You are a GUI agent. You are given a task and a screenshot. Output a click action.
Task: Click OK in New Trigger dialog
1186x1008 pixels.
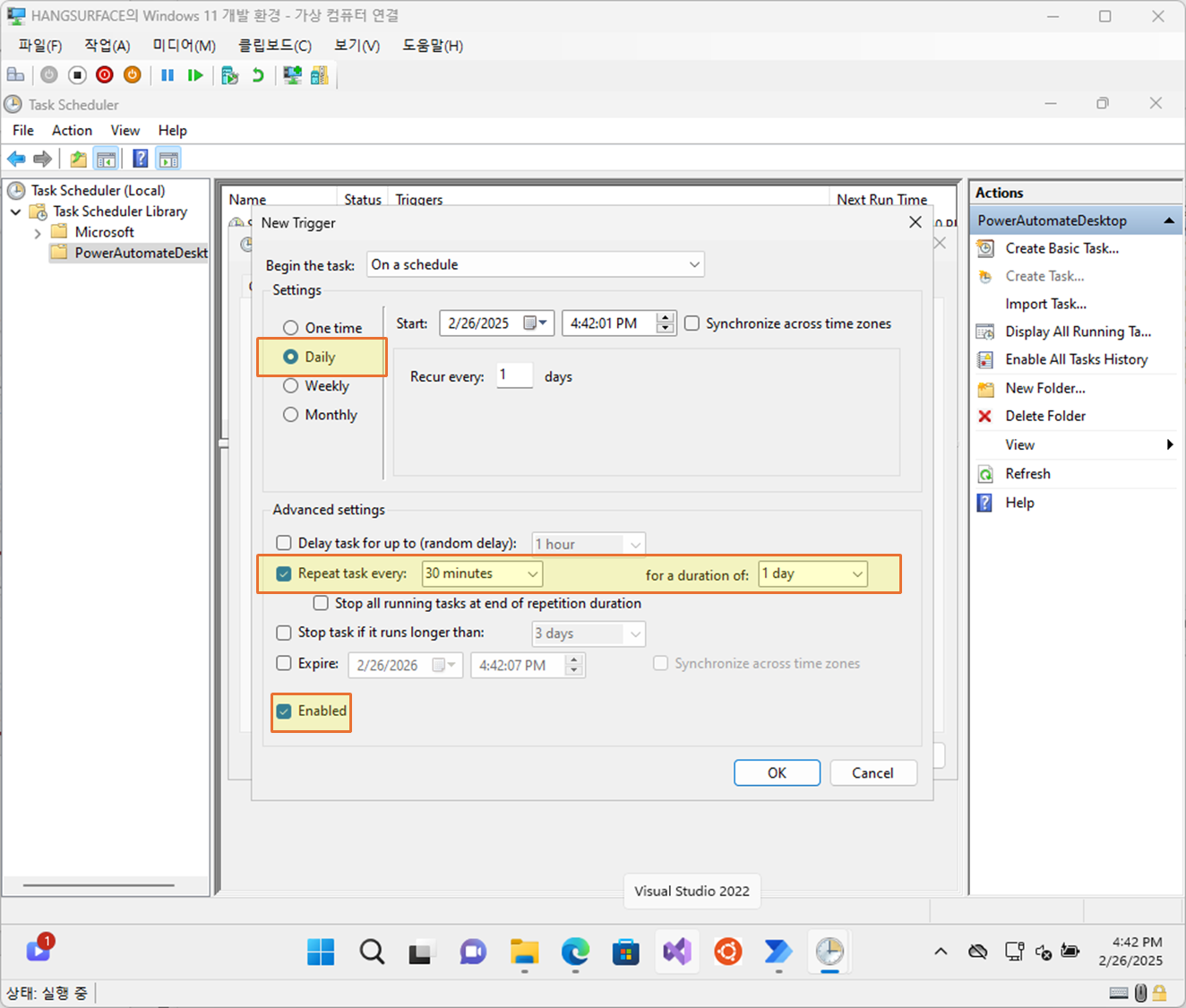tap(777, 773)
